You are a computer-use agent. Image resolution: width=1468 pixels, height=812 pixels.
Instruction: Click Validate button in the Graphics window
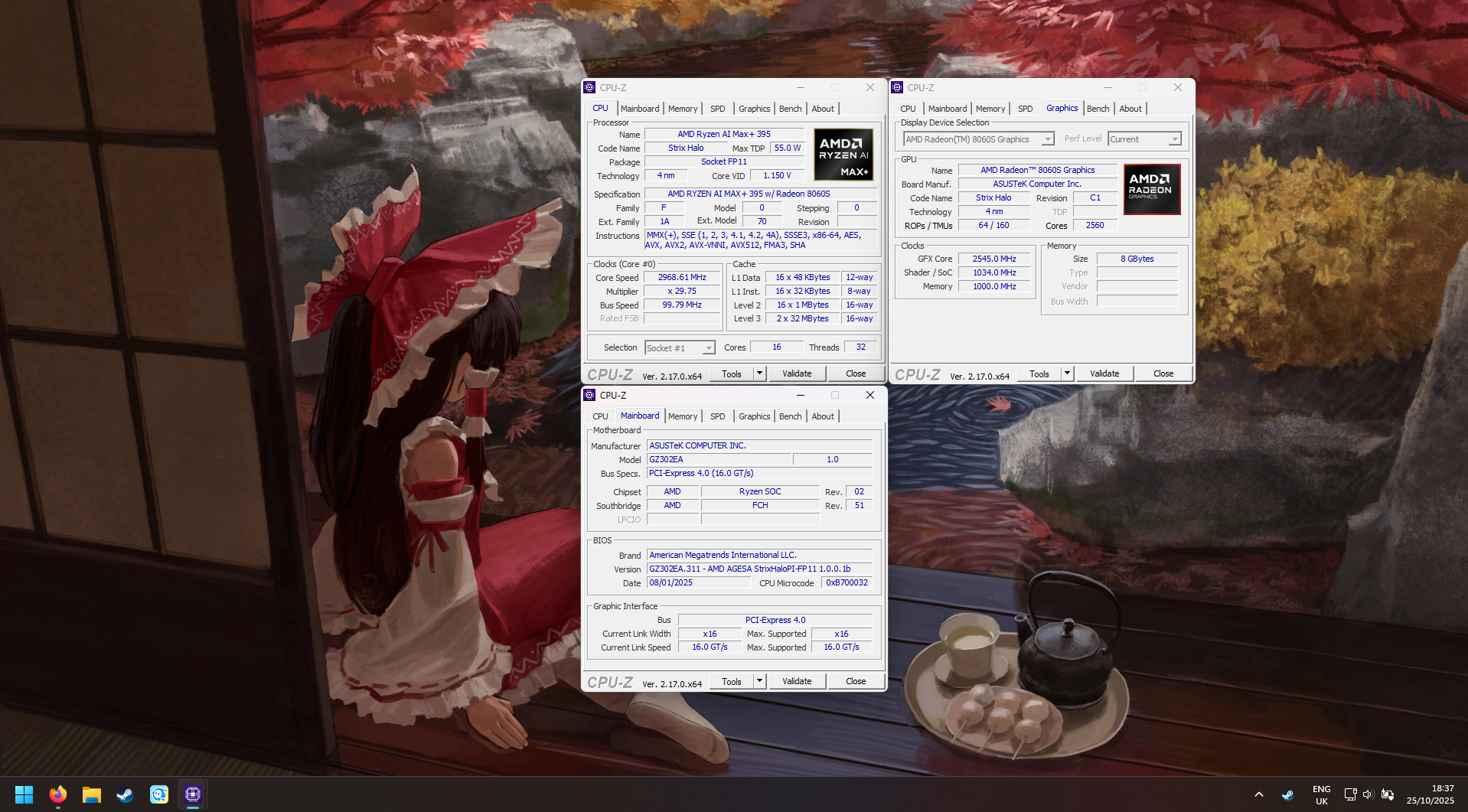[x=1104, y=373]
